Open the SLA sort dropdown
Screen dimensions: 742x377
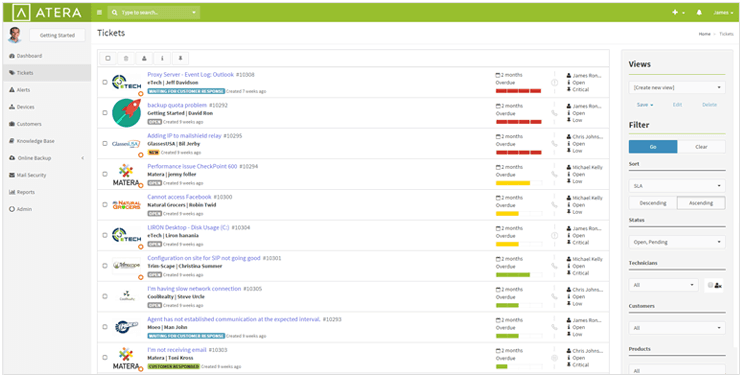click(x=677, y=186)
